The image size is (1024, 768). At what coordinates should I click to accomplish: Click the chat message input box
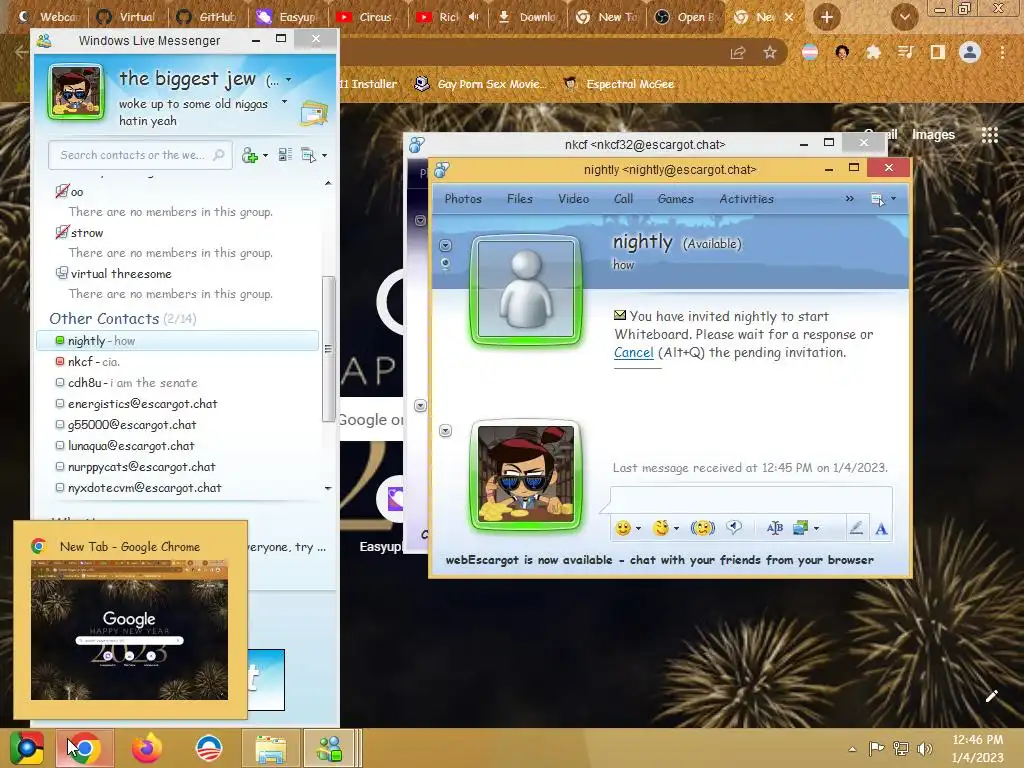coord(751,500)
